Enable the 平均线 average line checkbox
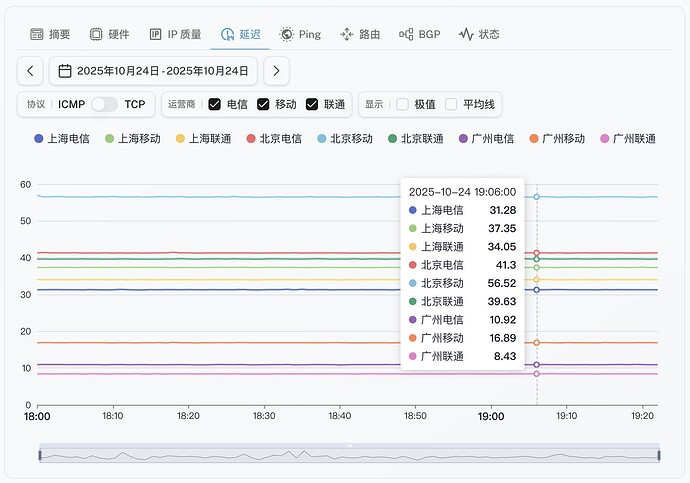The image size is (690, 483). pyautogui.click(x=451, y=104)
